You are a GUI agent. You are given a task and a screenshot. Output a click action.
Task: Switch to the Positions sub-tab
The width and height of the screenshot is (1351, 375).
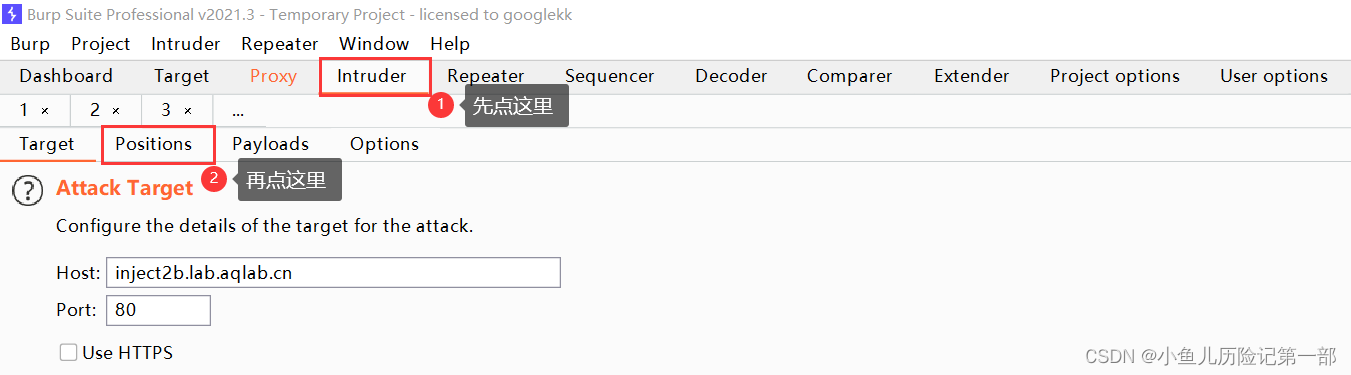click(x=154, y=144)
